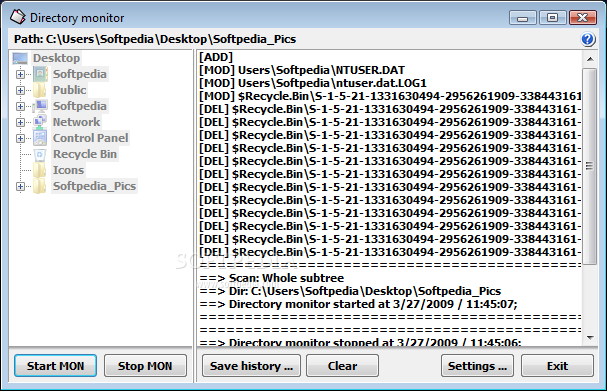The width and height of the screenshot is (607, 391).
Task: Select the Icons folder icon
Action: [x=40, y=170]
